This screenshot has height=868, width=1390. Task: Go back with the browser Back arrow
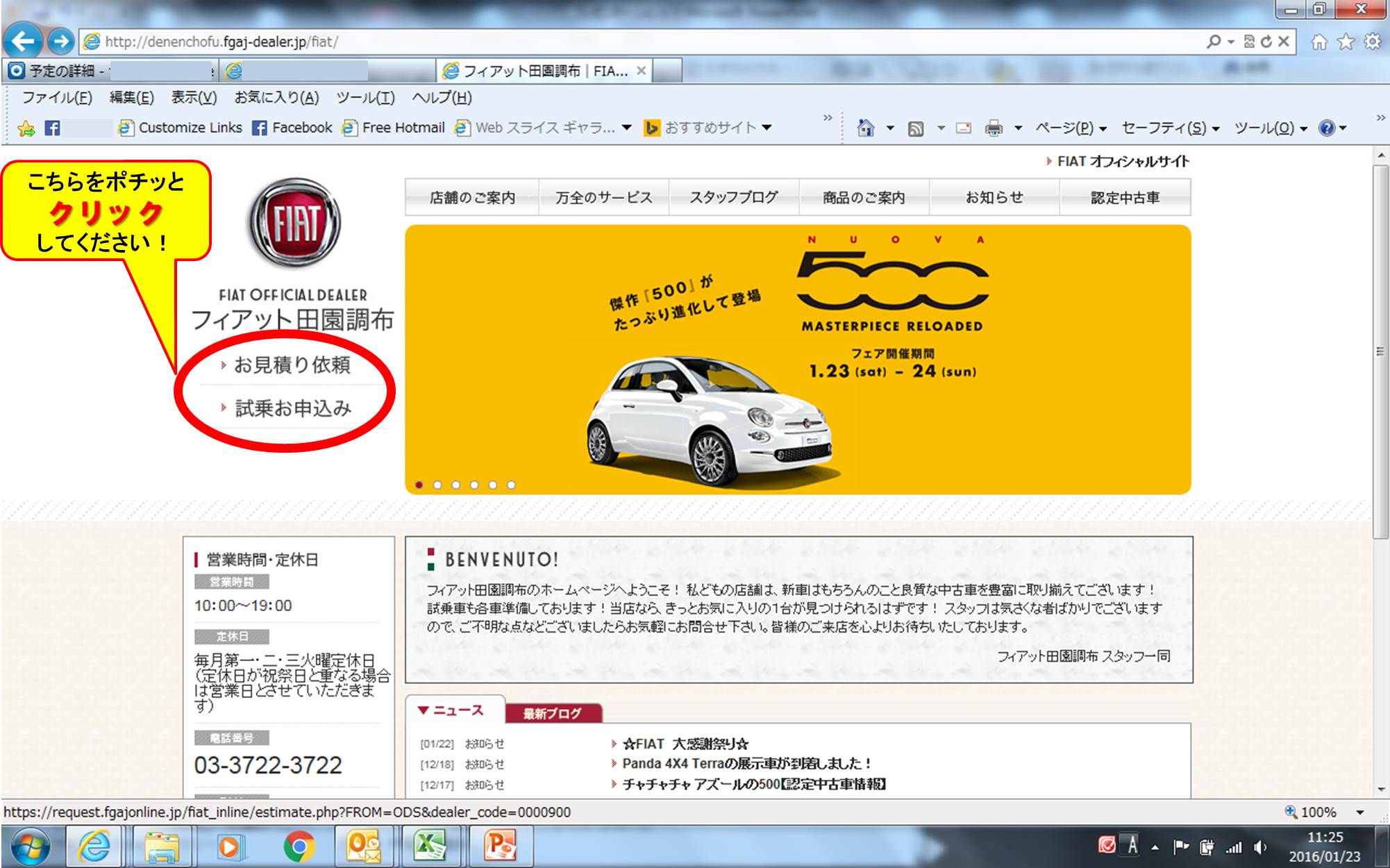coord(23,41)
